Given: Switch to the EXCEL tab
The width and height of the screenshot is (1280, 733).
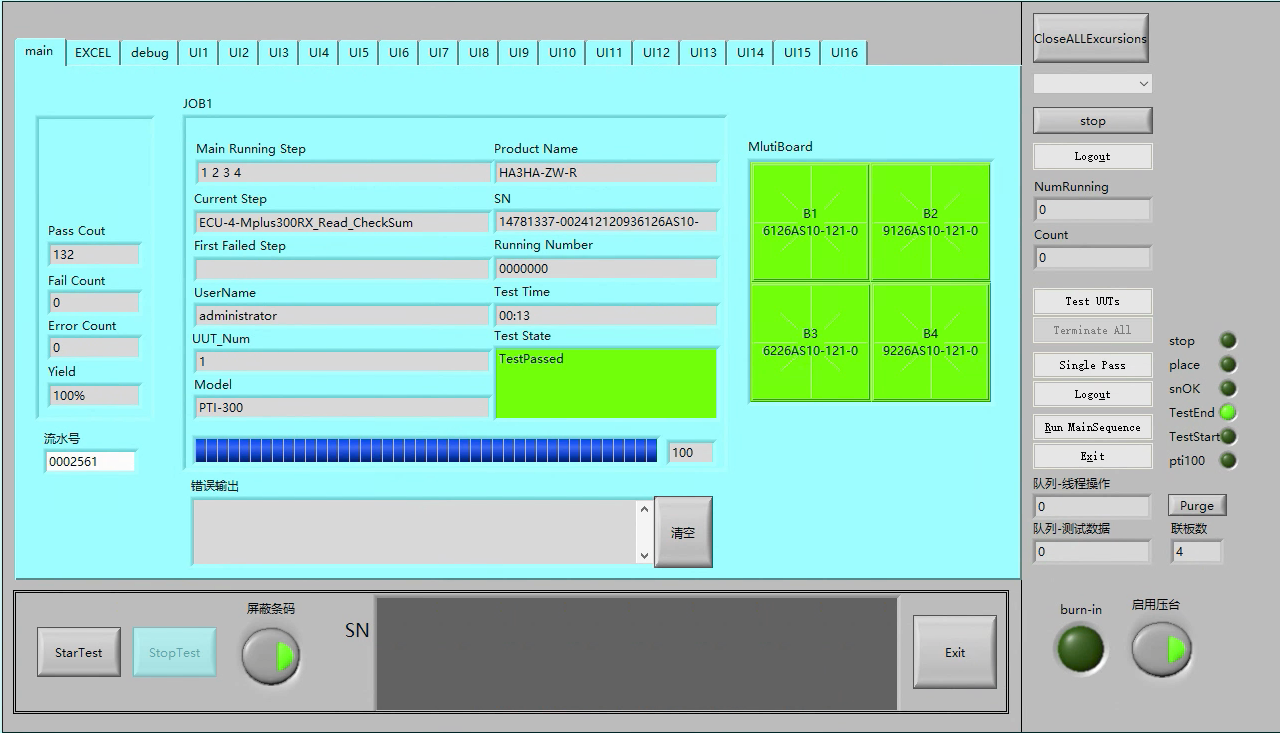Looking at the screenshot, I should click(93, 53).
